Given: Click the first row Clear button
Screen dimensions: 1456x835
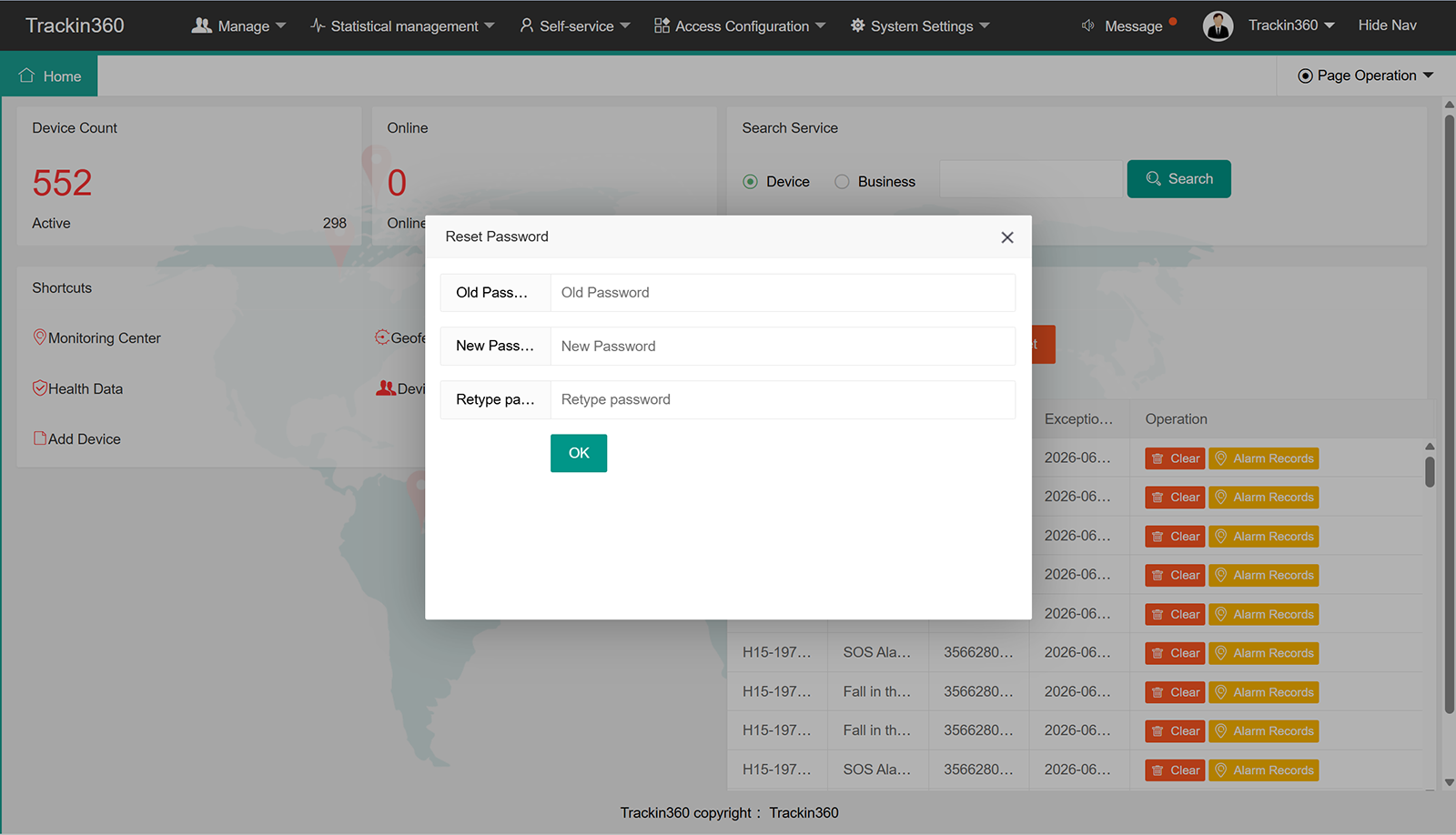Looking at the screenshot, I should point(1175,458).
